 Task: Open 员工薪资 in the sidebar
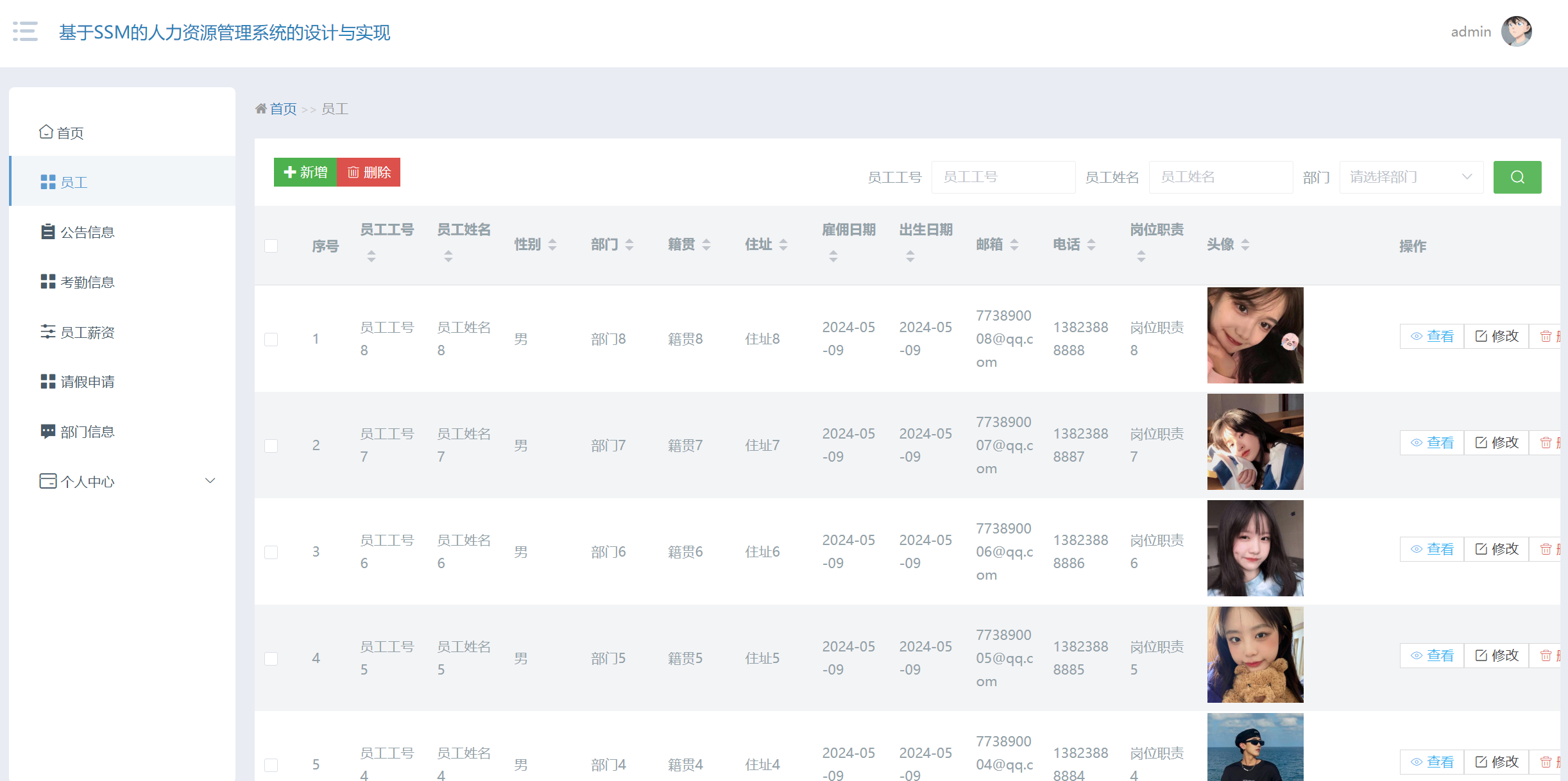(x=87, y=332)
